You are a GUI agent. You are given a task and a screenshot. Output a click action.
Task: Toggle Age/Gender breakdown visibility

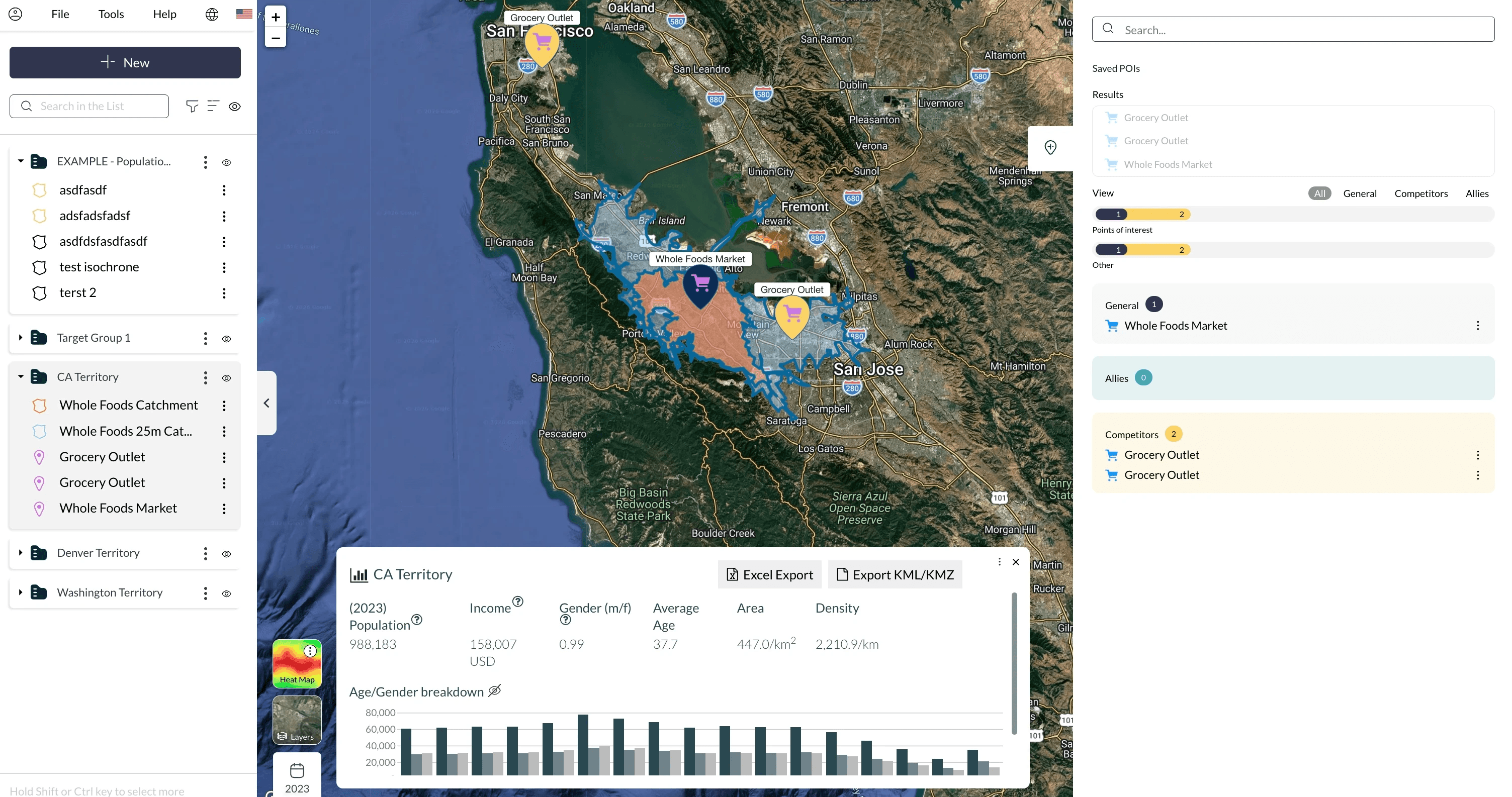click(495, 690)
